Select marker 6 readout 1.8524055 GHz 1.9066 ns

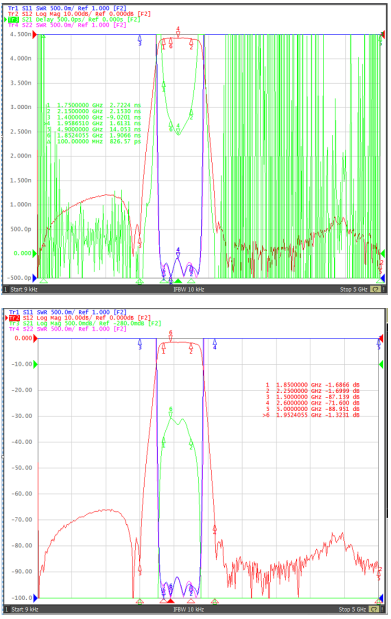point(94,135)
